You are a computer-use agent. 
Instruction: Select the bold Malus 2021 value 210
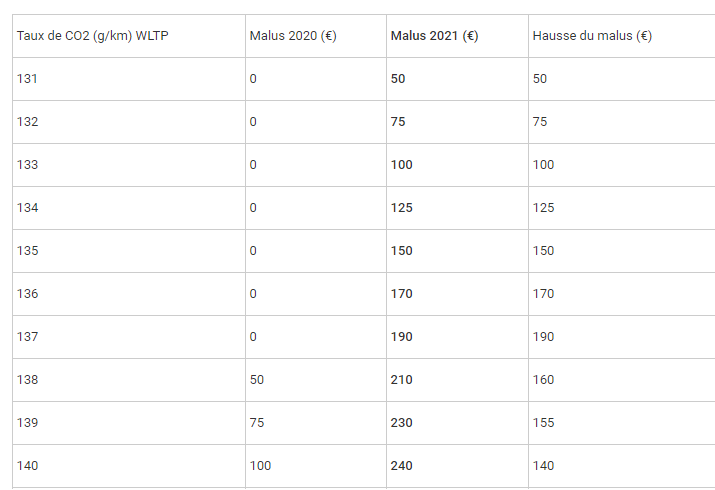pyautogui.click(x=401, y=380)
